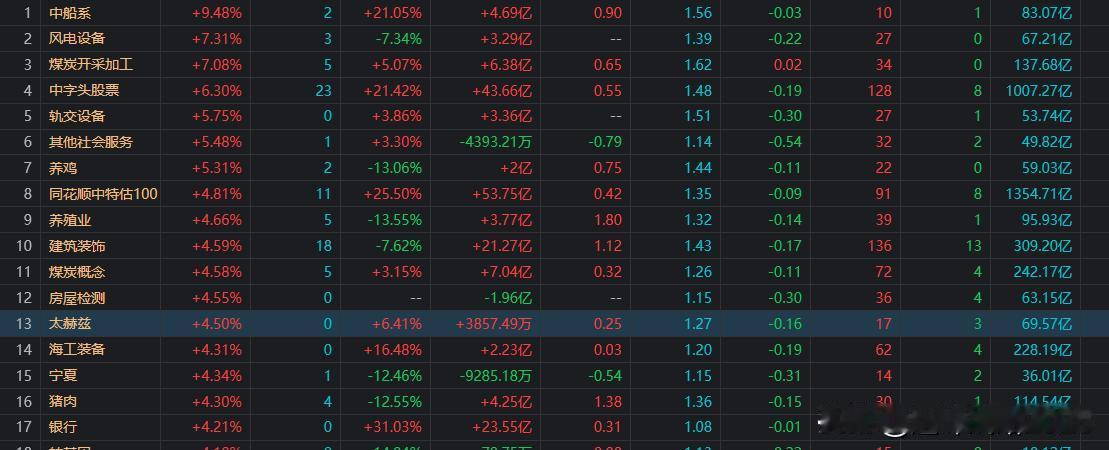
Task: Select the +21.05% value in 中船系 row
Action: (393, 12)
